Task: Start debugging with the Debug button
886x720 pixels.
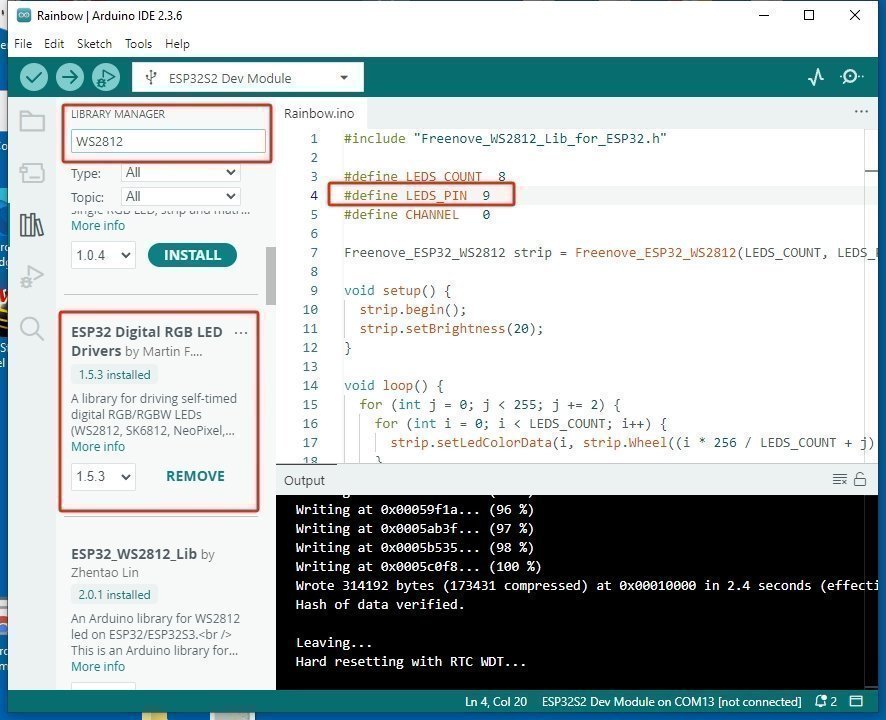Action: 104,77
